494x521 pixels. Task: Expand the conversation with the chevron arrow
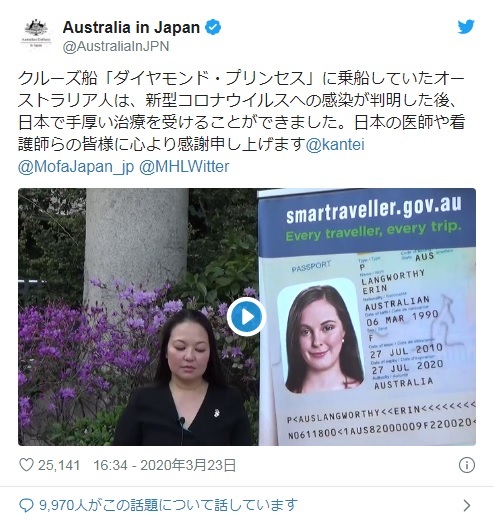(x=467, y=506)
